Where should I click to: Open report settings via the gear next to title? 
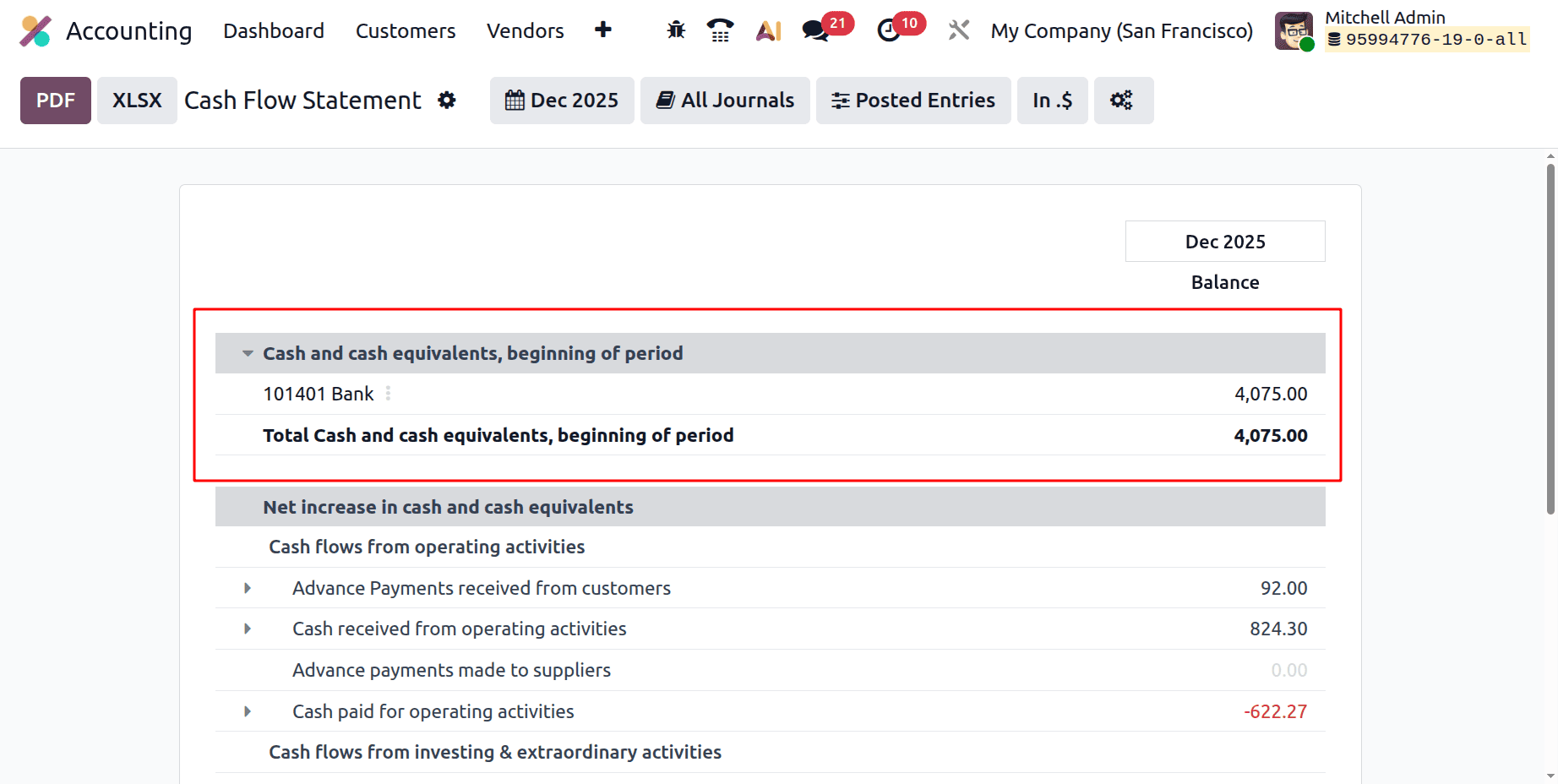pyautogui.click(x=447, y=100)
